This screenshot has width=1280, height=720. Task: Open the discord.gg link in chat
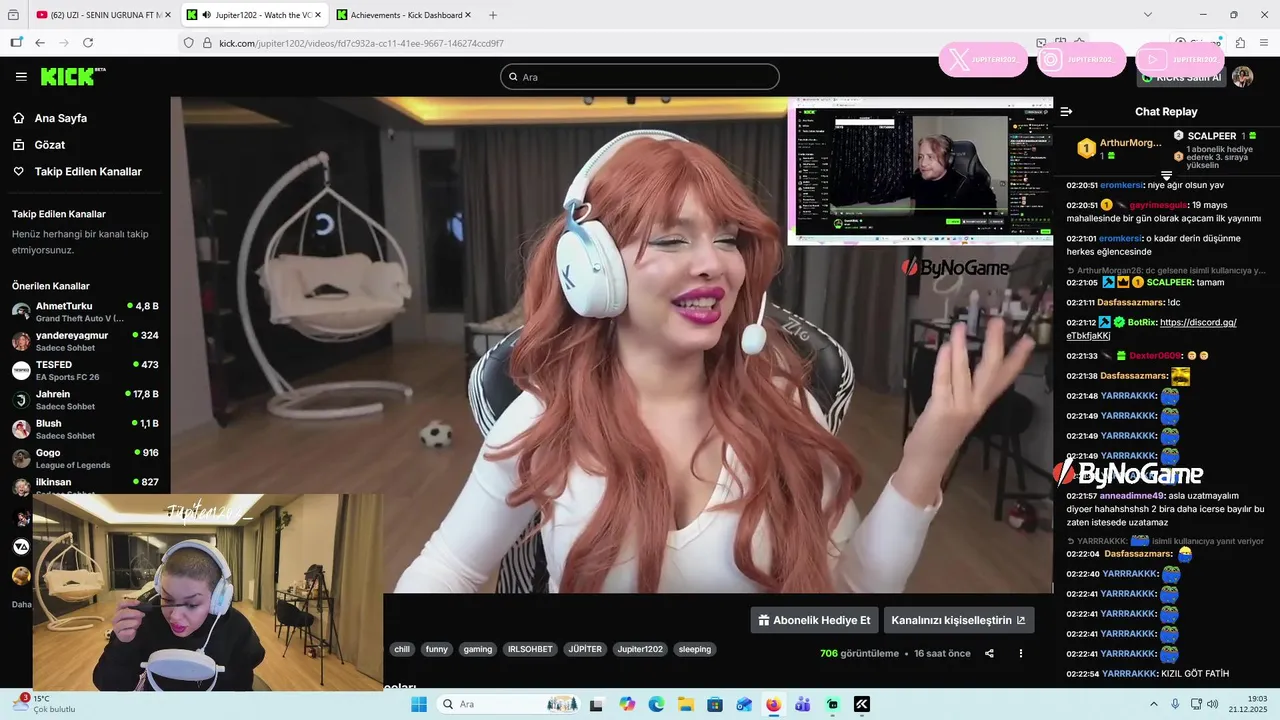click(1152, 329)
